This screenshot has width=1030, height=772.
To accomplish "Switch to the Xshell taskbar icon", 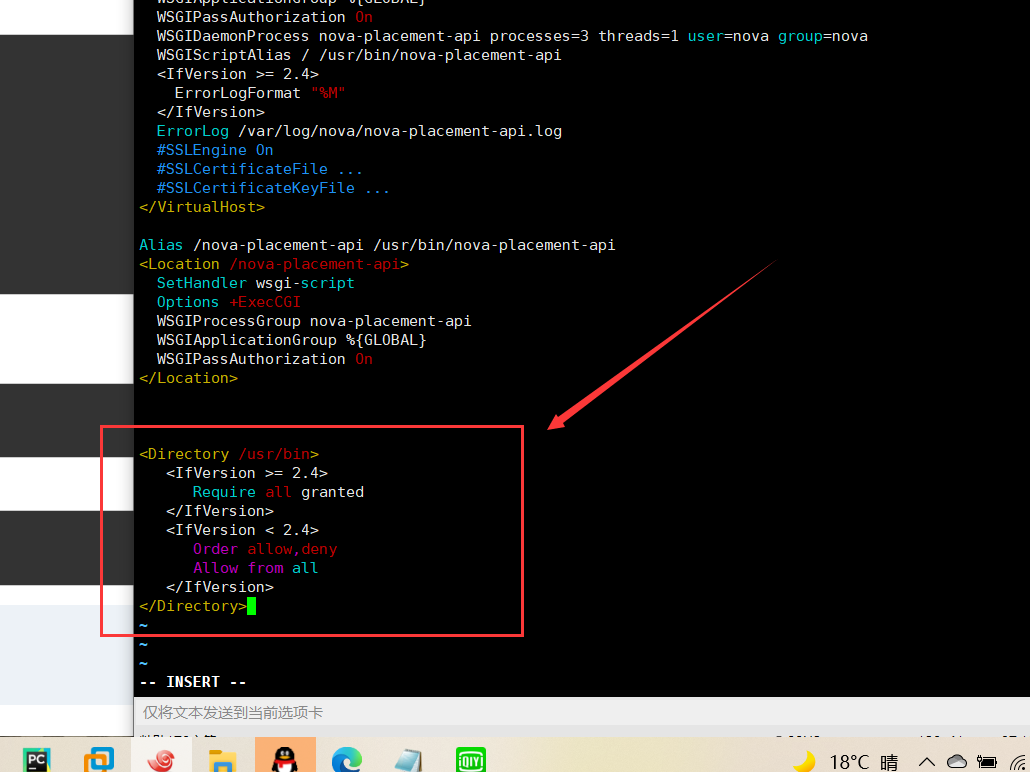I will pos(161,761).
